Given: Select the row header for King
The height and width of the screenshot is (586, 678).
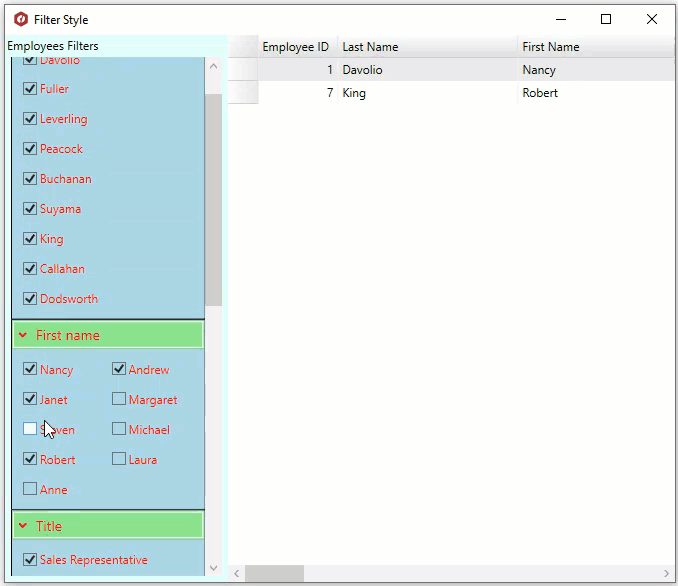Looking at the screenshot, I should [x=243, y=93].
